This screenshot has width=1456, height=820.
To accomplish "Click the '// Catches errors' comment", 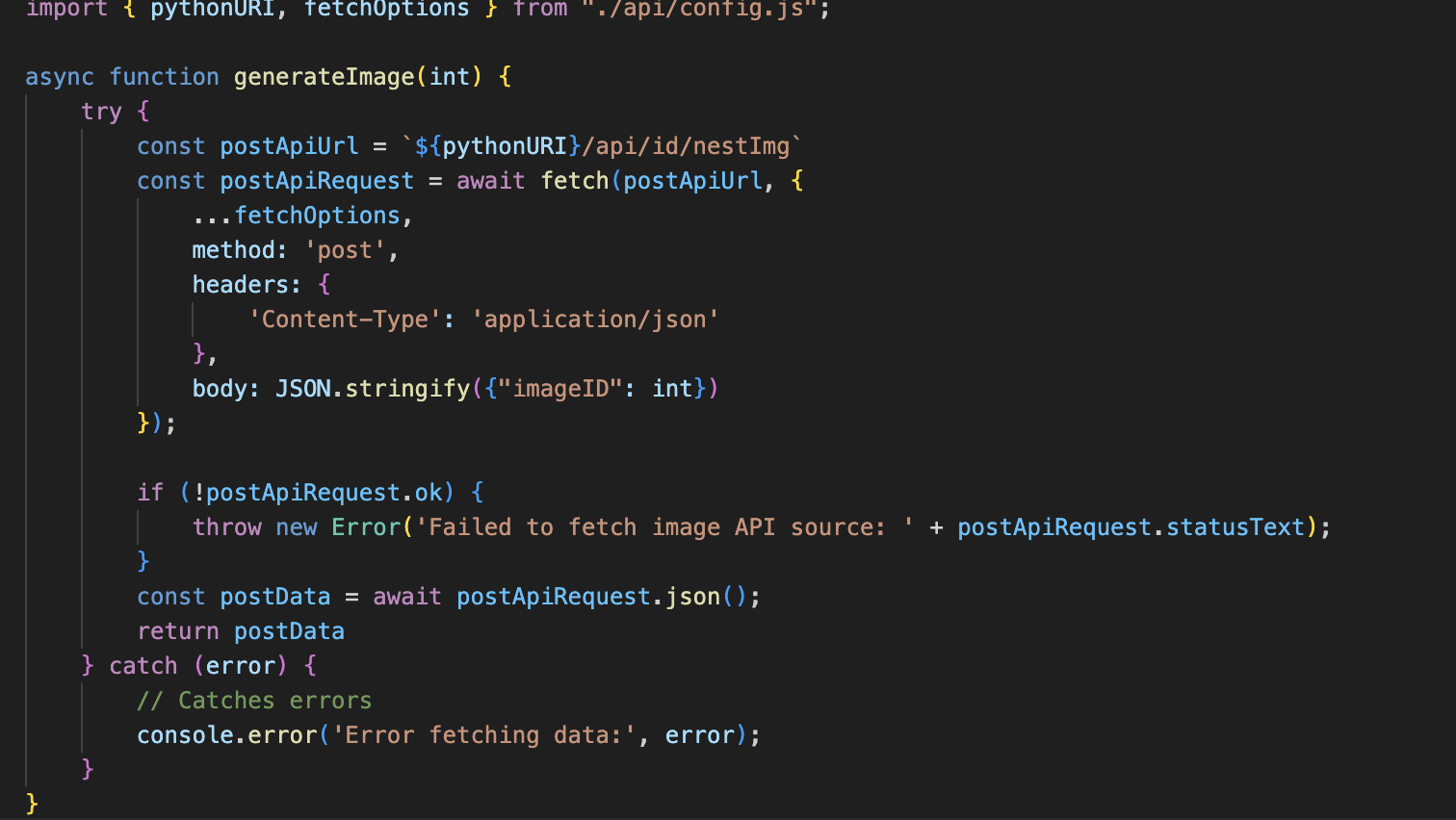I will 254,701.
